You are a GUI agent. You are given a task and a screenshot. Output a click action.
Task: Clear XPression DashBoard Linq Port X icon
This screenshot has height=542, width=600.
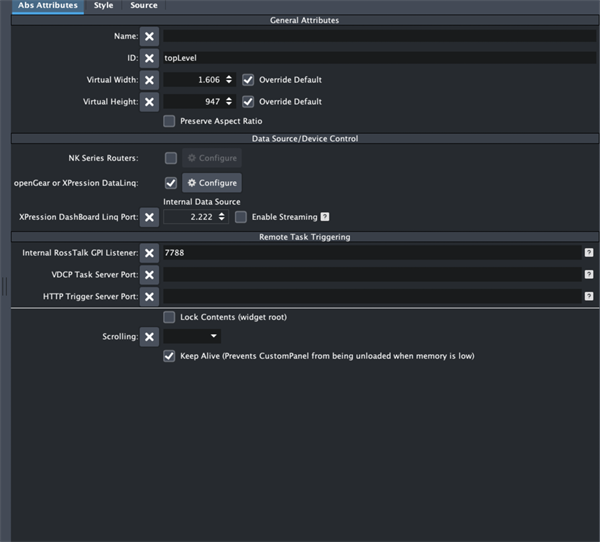[x=149, y=216]
